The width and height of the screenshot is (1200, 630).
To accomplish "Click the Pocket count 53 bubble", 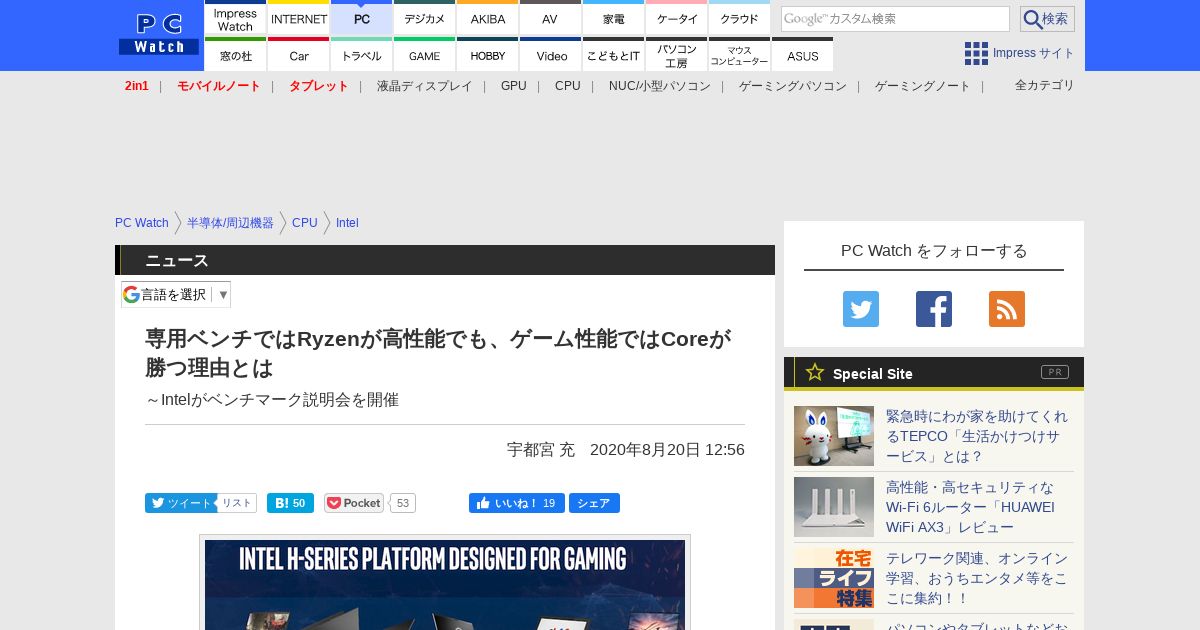I will [x=403, y=503].
